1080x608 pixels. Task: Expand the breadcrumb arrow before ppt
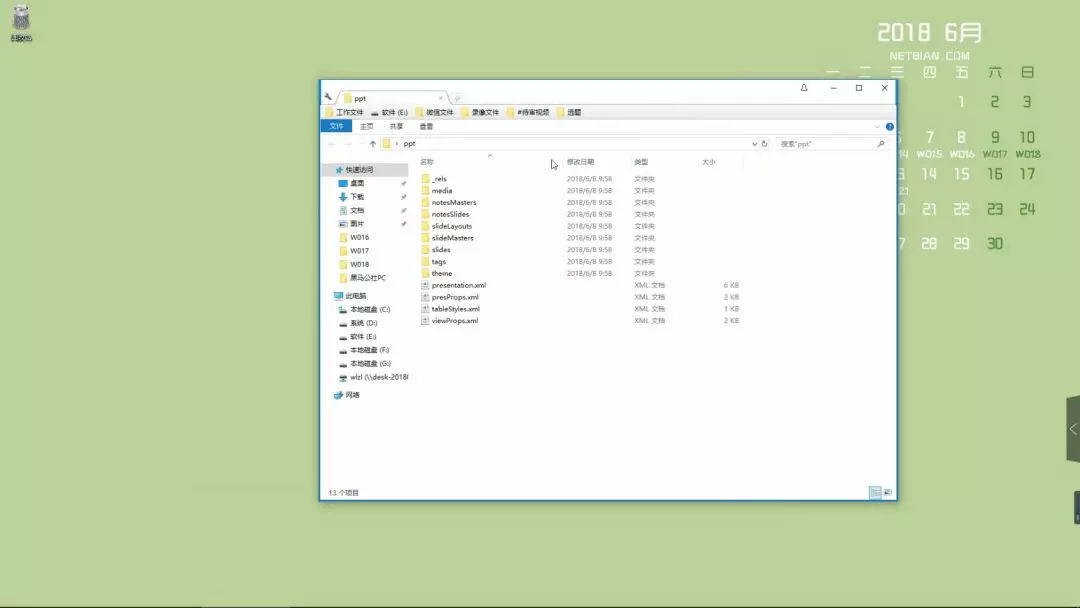(x=397, y=144)
